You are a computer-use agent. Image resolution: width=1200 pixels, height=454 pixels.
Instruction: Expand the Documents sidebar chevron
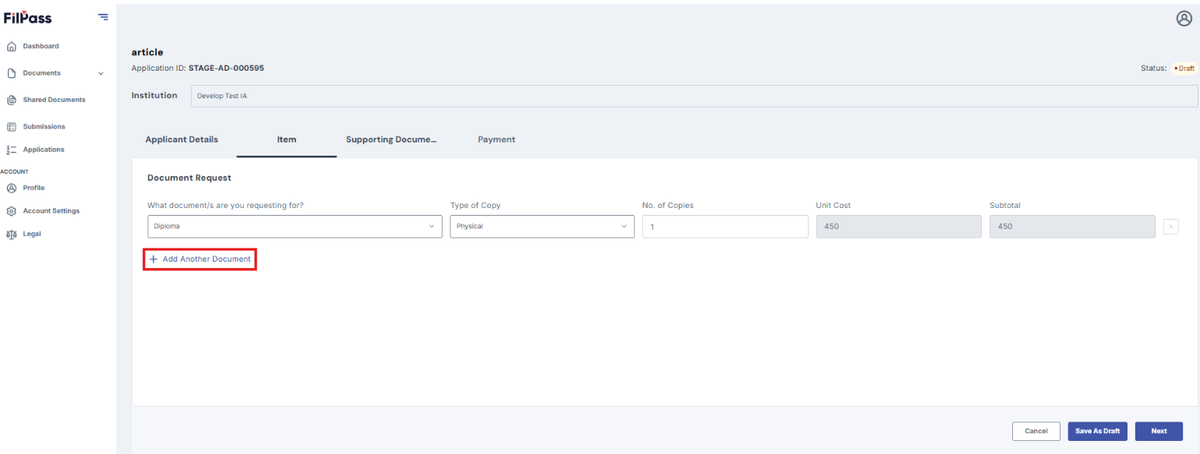coord(101,73)
